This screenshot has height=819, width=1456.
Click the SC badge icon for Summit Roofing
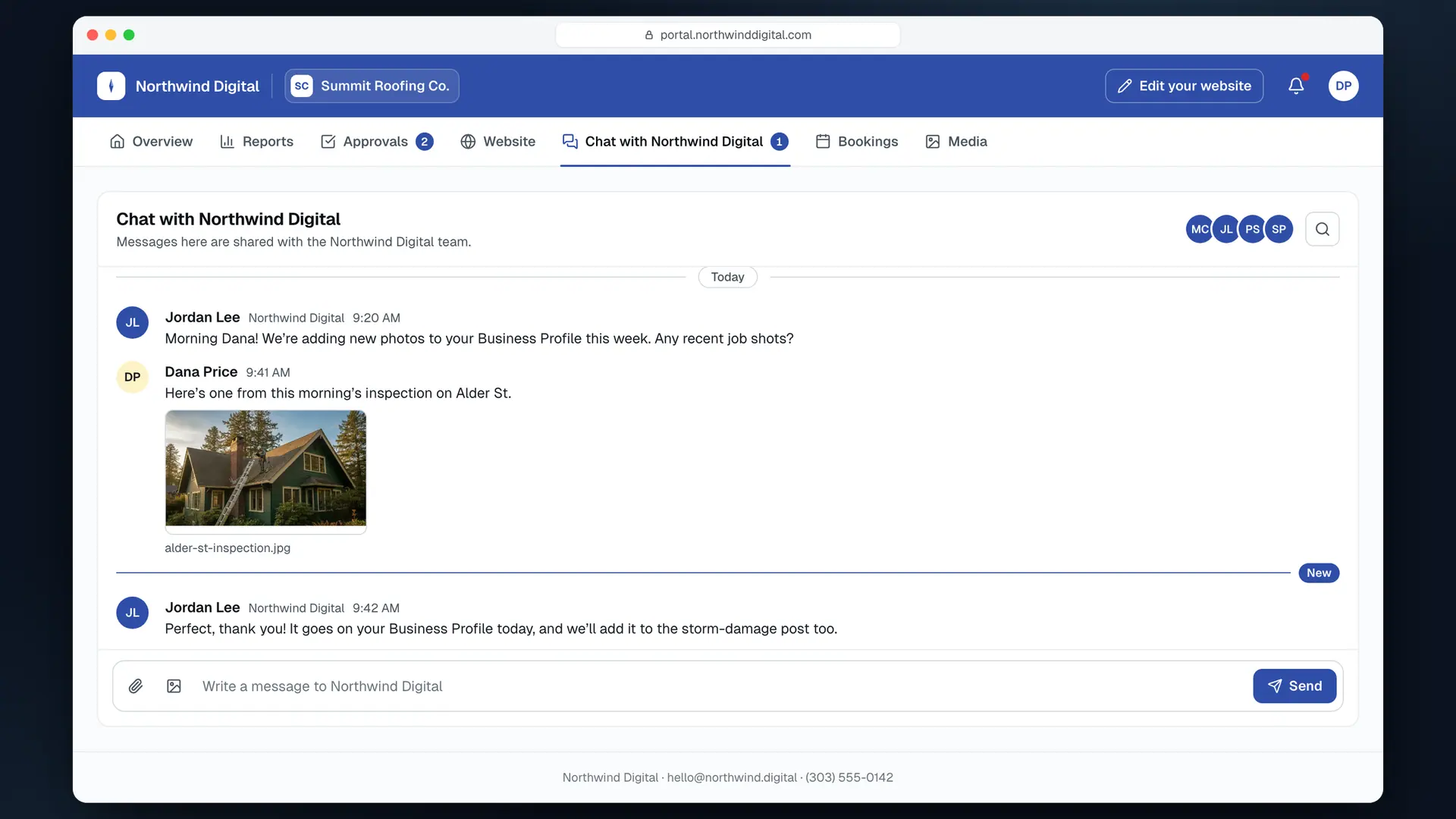(302, 86)
